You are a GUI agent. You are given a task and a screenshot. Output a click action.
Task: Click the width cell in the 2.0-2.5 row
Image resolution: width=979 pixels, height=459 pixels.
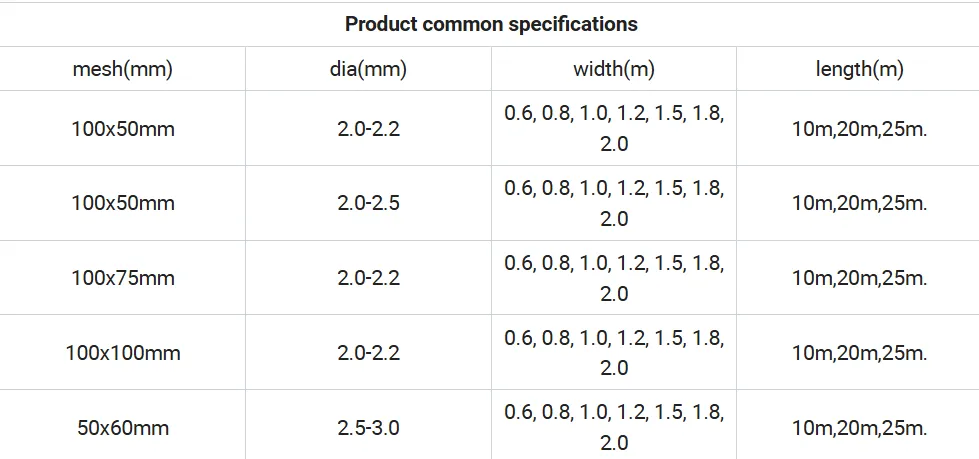pos(614,203)
